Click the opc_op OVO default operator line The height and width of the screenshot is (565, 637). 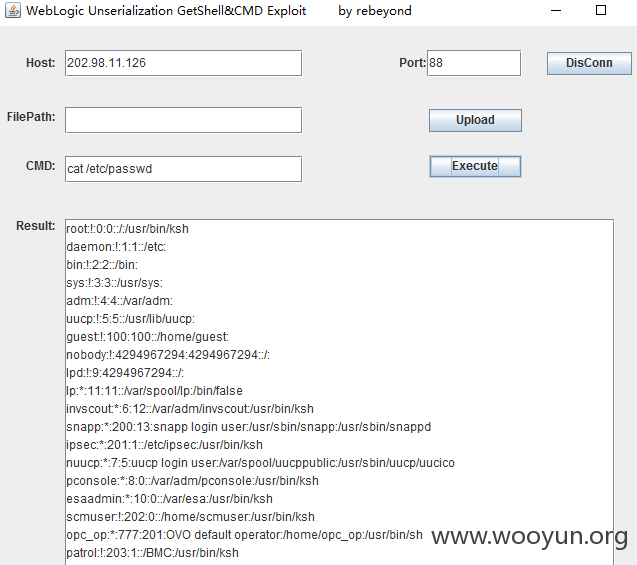point(245,535)
